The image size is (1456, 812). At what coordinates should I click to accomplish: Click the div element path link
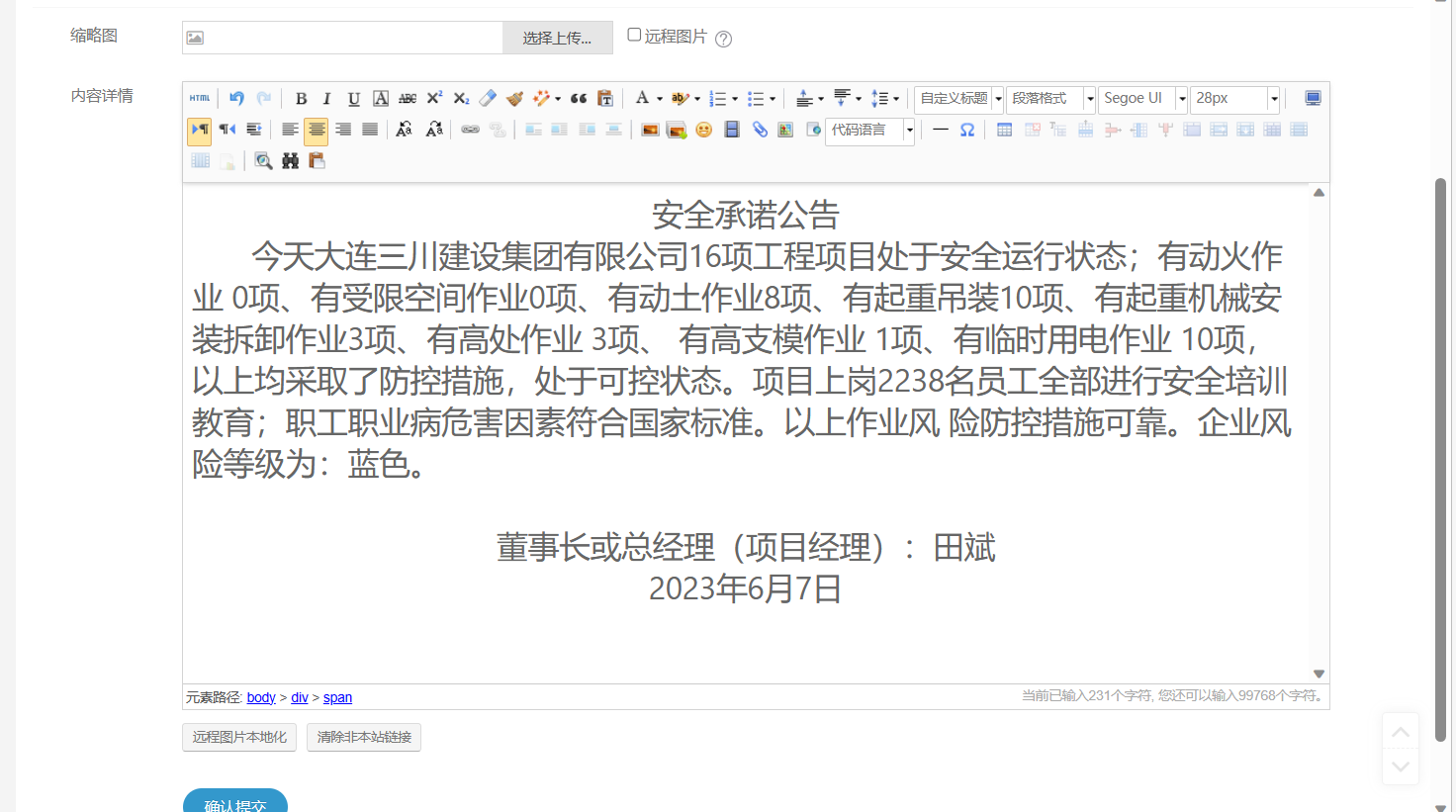coord(300,697)
